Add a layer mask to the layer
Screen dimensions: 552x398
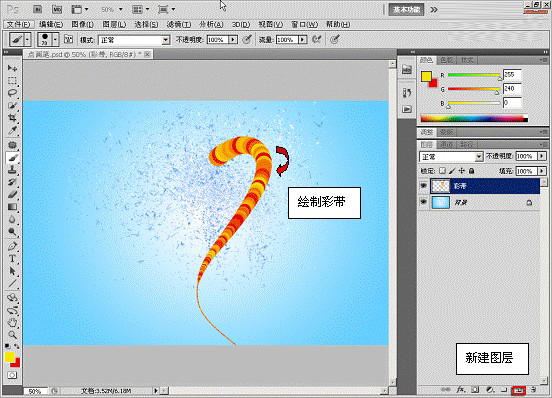click(475, 390)
